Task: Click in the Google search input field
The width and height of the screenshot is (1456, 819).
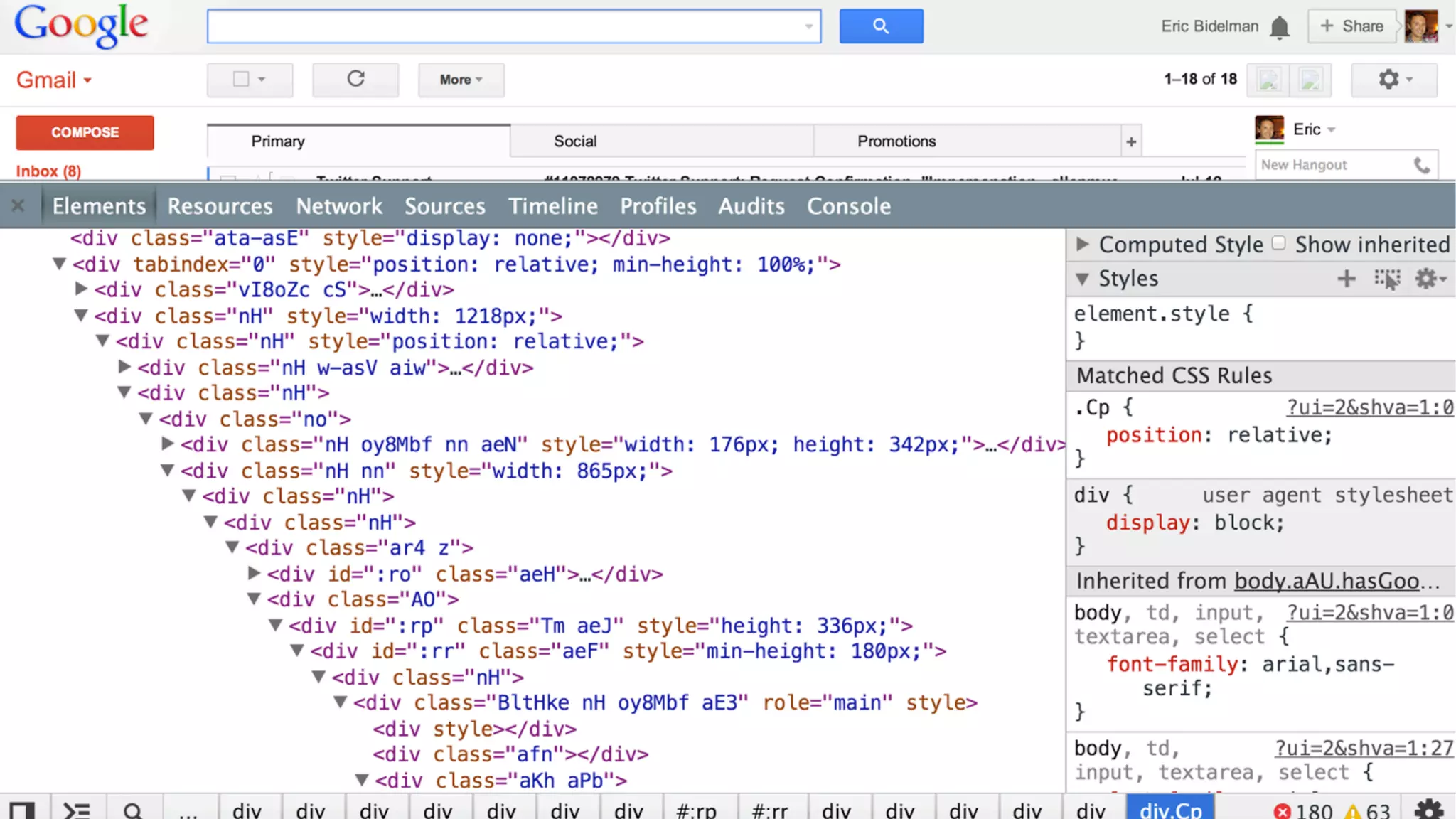Action: point(505,26)
